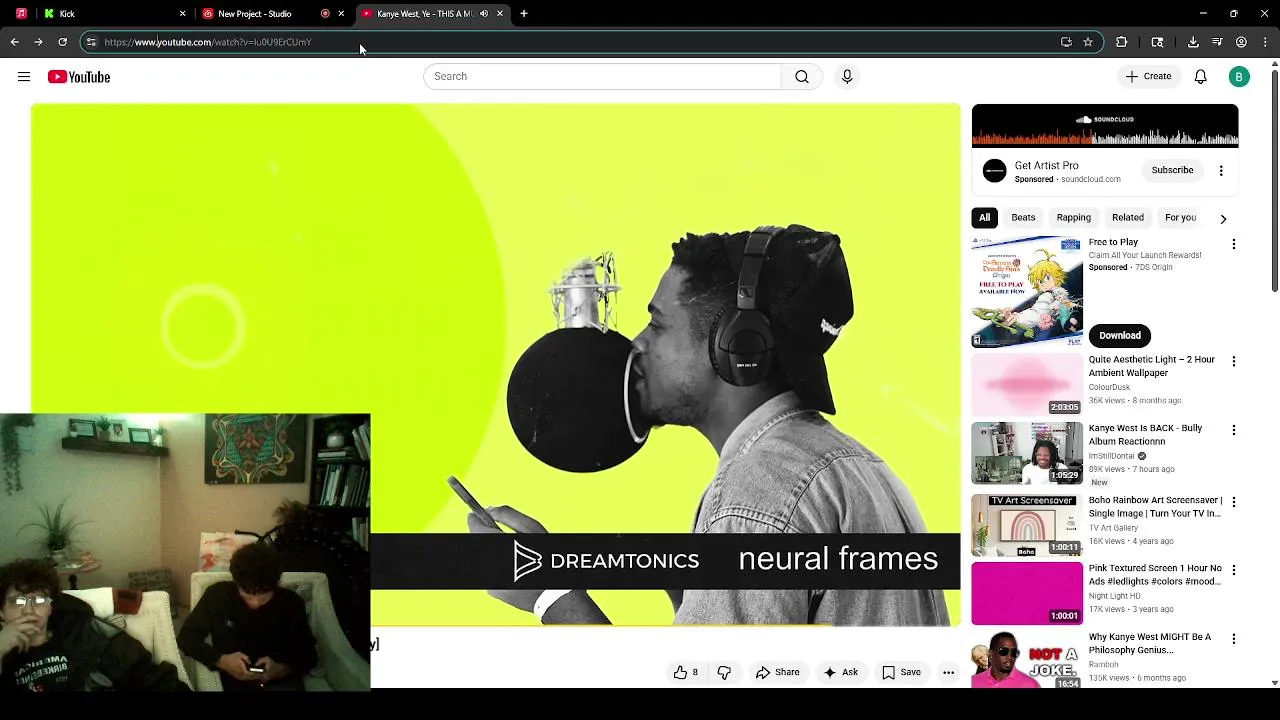The width and height of the screenshot is (1280, 720).
Task: Select the All filter chip
Action: [x=984, y=218]
